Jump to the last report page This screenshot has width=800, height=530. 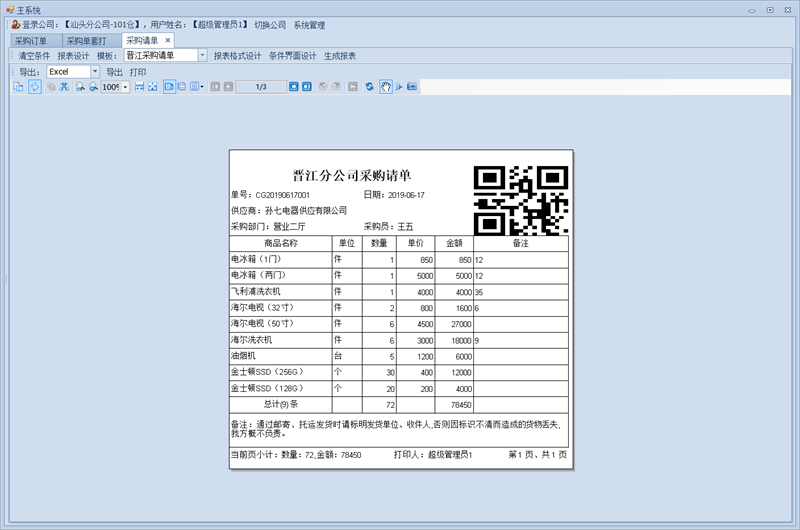pyautogui.click(x=306, y=87)
